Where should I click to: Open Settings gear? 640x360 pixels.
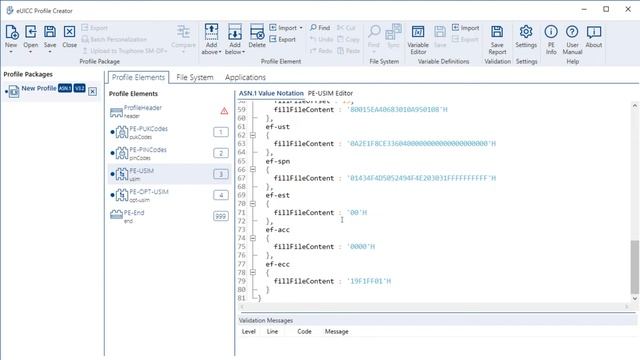tap(526, 32)
